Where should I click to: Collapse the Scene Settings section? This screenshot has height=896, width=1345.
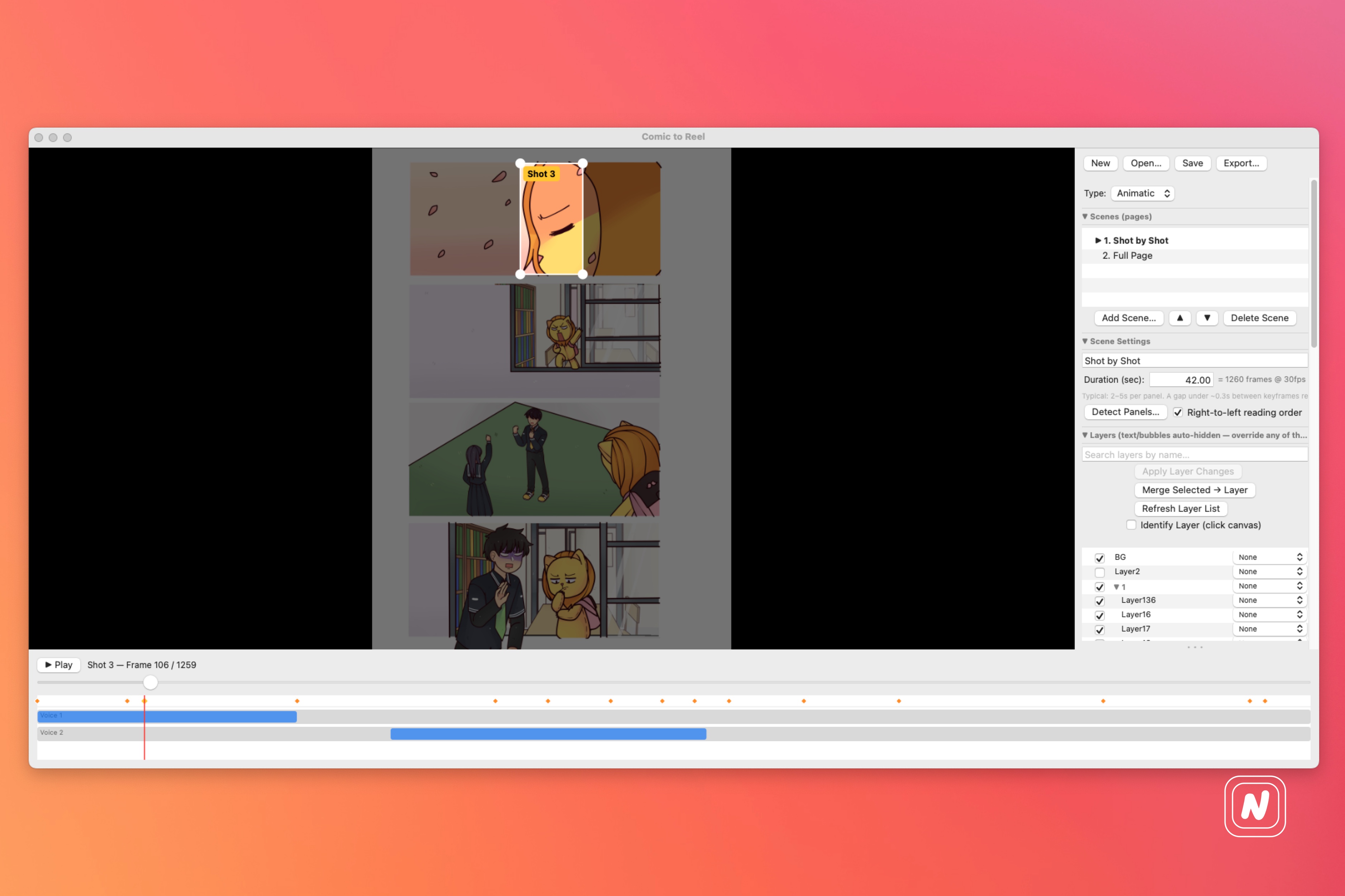1085,341
